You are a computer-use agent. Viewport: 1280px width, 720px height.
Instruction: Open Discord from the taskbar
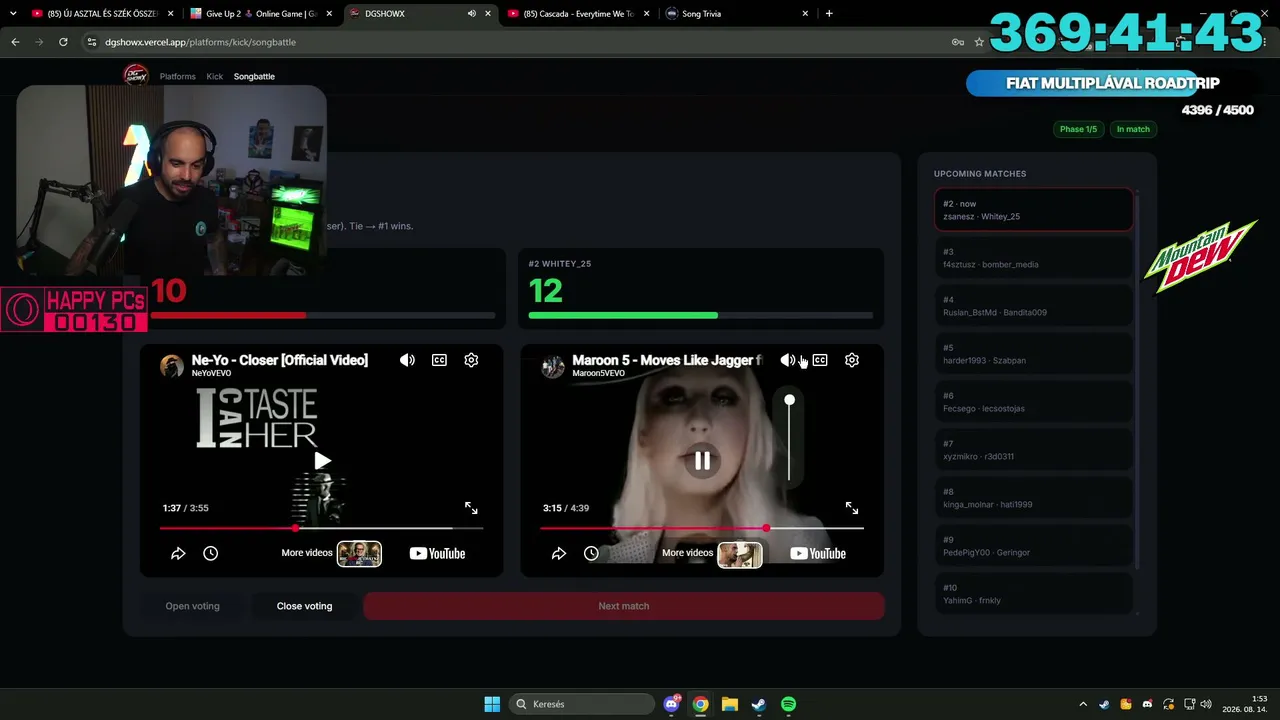tap(672, 704)
